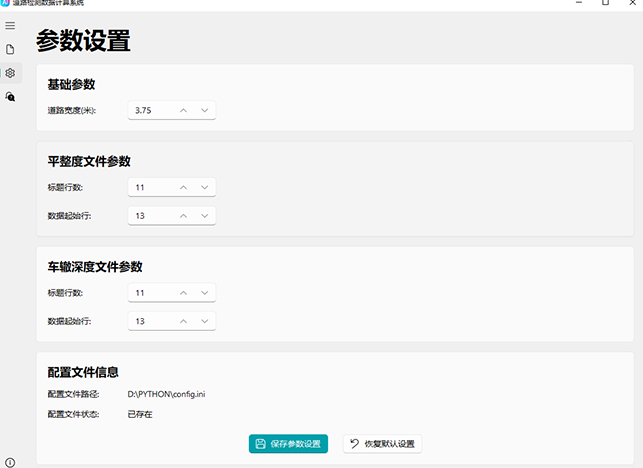643x468 pixels.
Task: Increase 平整度 数据起始行 value
Action: point(183,215)
